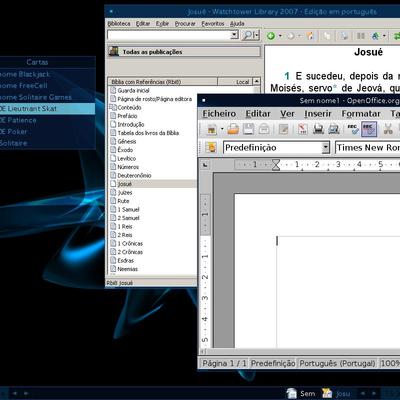Open dropdown arrow next to green Back button
The width and height of the screenshot is (400, 400).
[280, 36]
